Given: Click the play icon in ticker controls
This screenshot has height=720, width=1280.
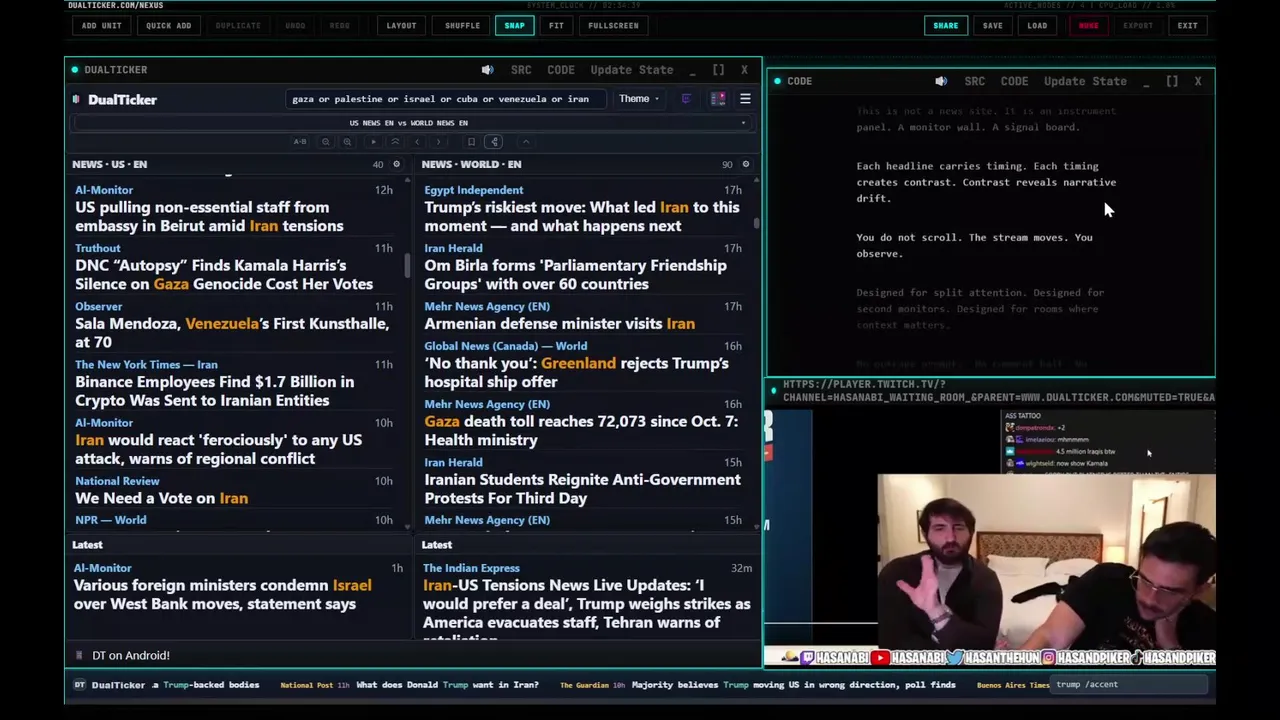Looking at the screenshot, I should [x=374, y=142].
